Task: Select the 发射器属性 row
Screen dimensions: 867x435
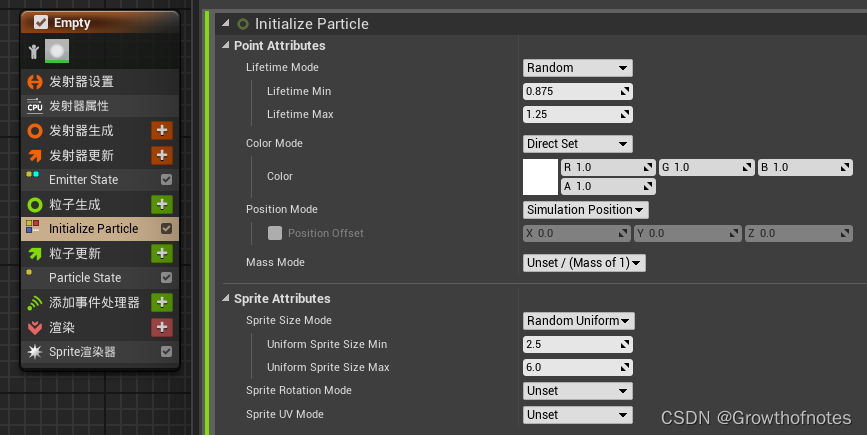Action: click(x=79, y=106)
